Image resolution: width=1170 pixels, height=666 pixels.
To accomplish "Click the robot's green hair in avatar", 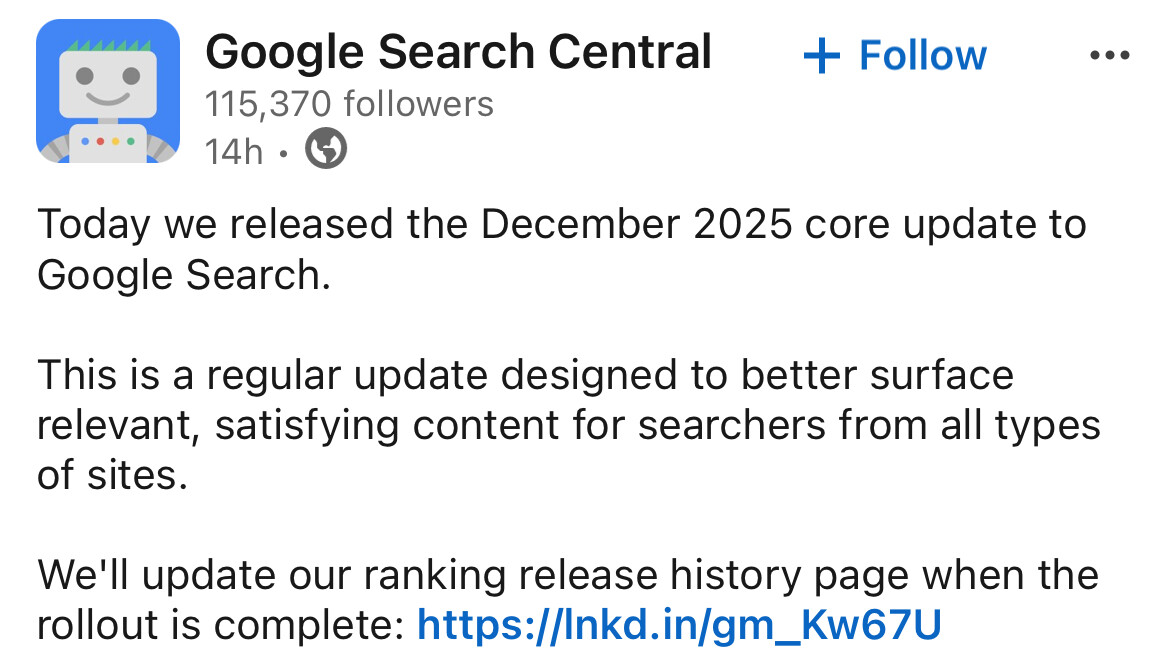I will coord(108,45).
